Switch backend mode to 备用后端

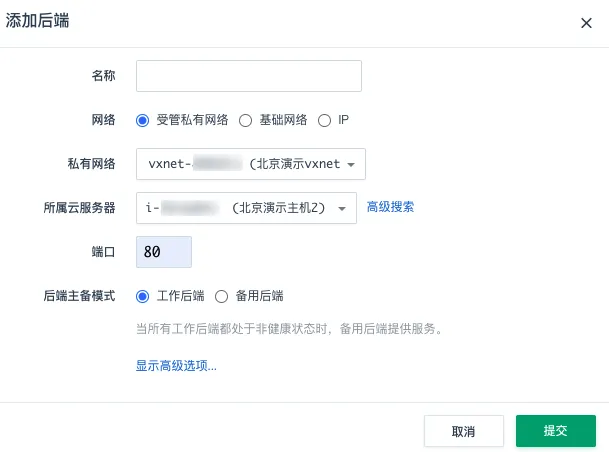(x=222, y=296)
